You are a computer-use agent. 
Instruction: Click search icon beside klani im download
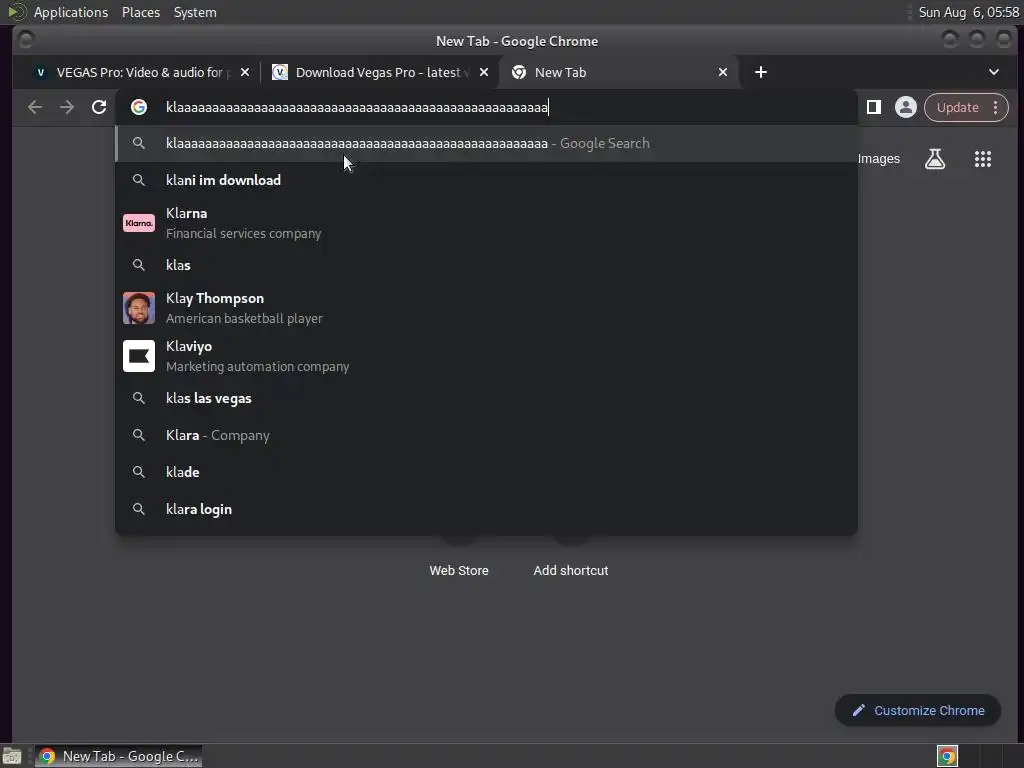click(x=139, y=180)
